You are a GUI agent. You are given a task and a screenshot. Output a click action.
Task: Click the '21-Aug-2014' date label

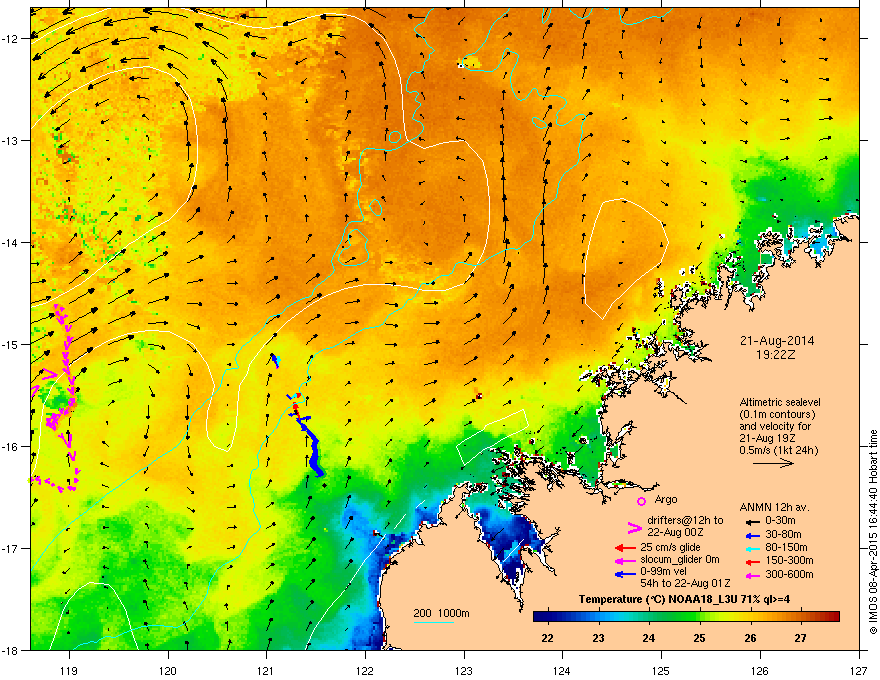coord(776,341)
